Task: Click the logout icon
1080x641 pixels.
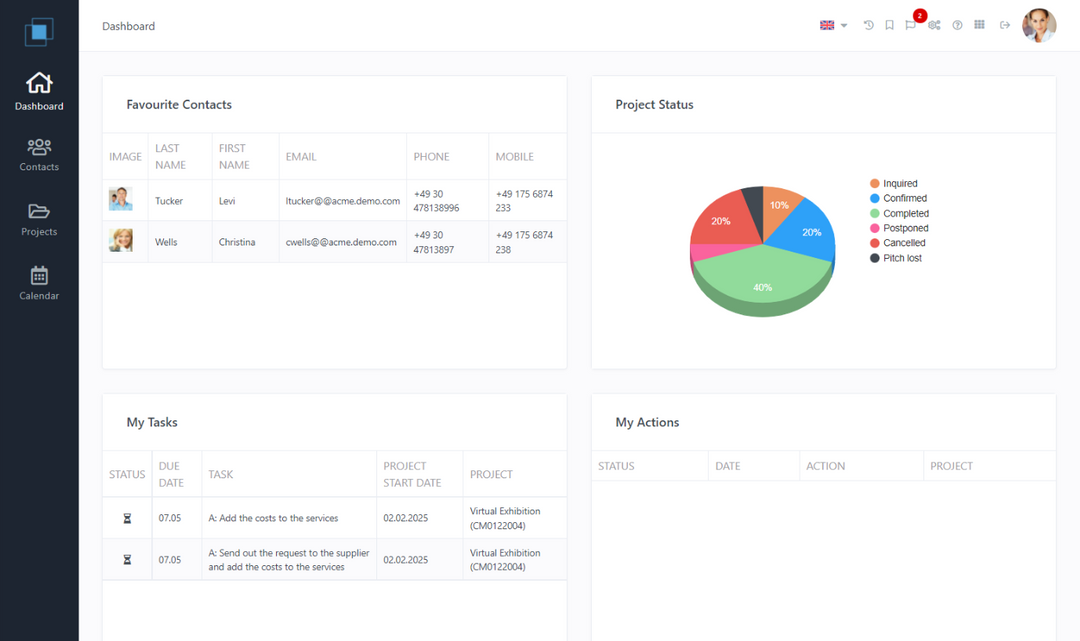Action: point(1004,25)
